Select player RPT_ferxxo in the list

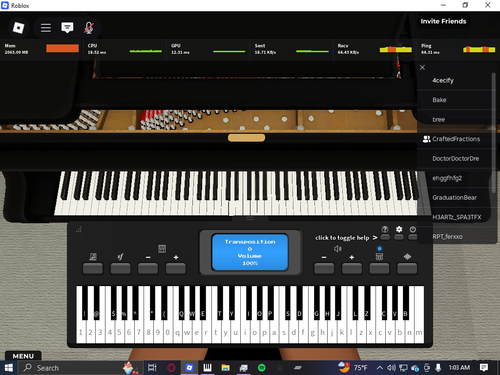click(x=455, y=237)
